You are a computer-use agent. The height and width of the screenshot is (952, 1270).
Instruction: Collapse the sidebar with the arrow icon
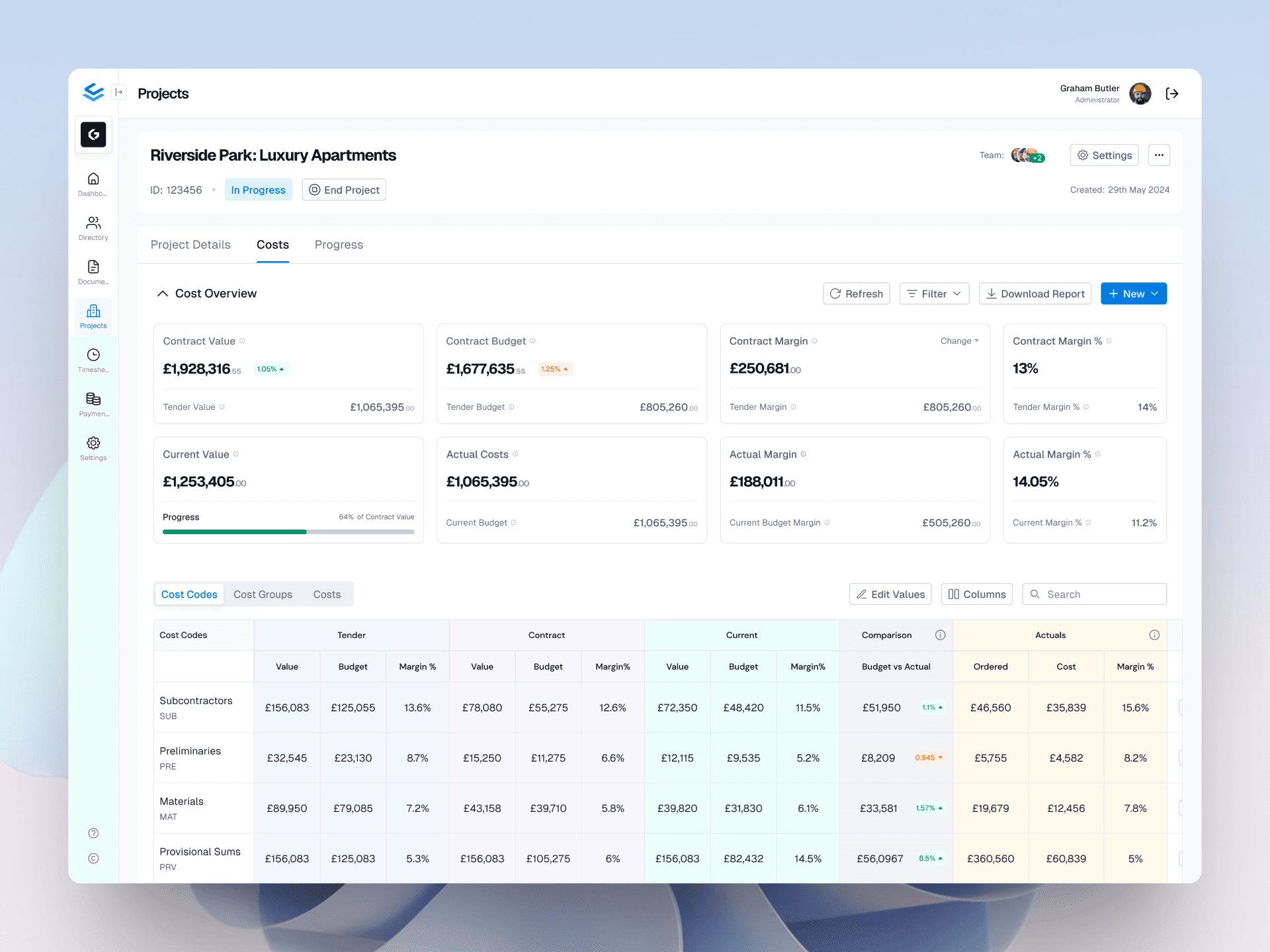coord(120,92)
